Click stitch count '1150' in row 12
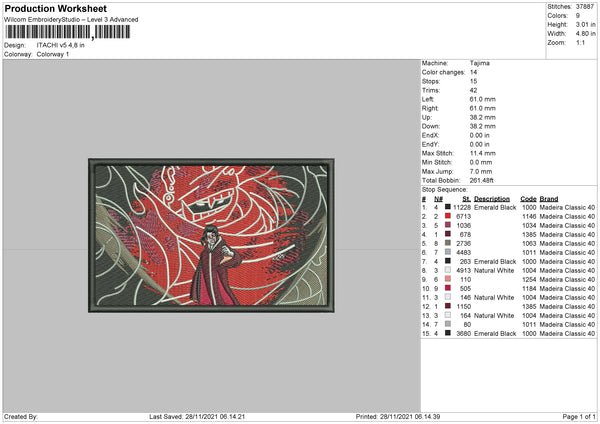 click(x=463, y=307)
